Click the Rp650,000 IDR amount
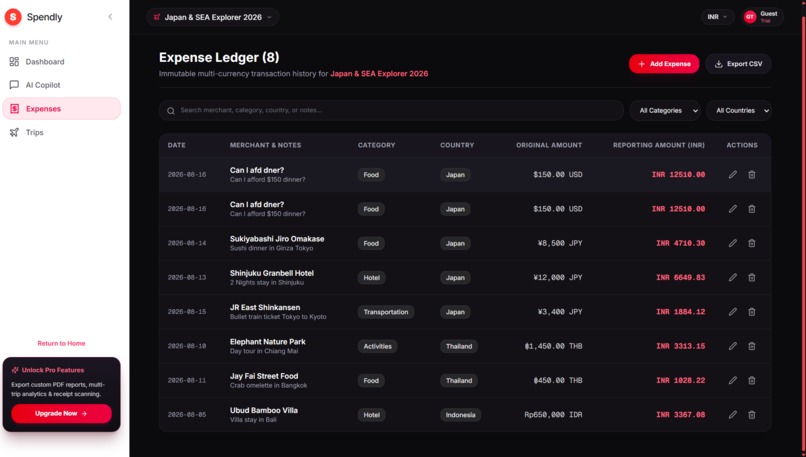The height and width of the screenshot is (457, 806). [553, 414]
